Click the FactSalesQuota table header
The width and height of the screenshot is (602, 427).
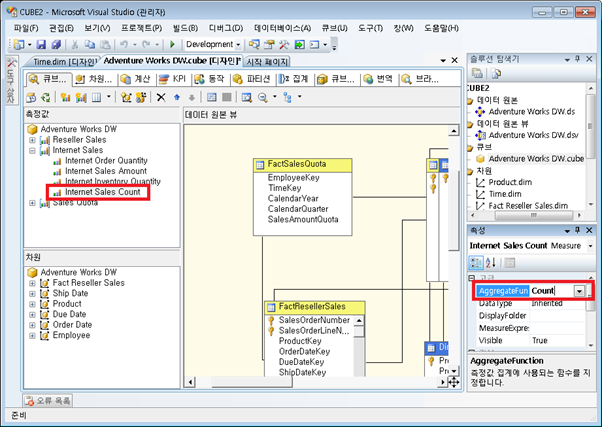pyautogui.click(x=303, y=165)
